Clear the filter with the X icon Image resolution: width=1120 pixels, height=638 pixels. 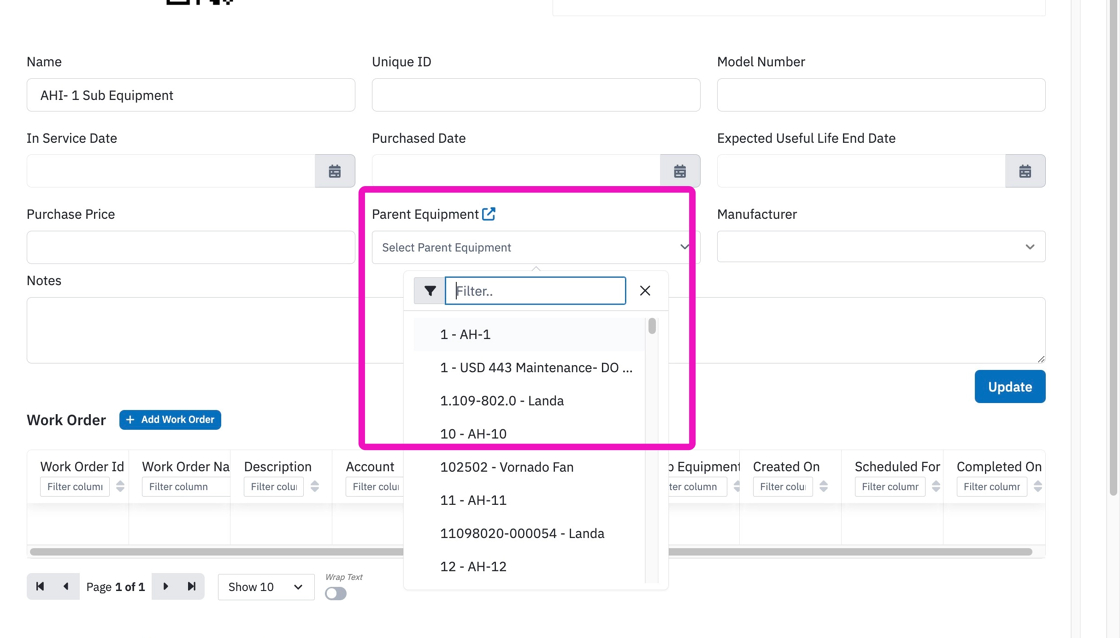[x=645, y=291]
